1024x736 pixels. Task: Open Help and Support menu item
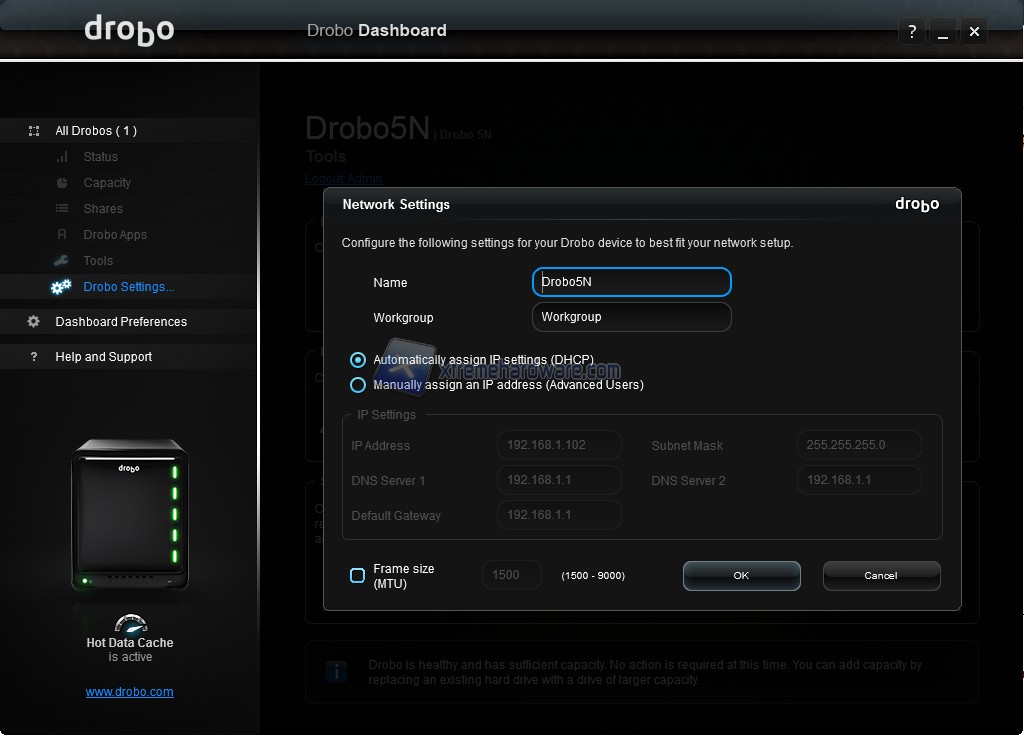pyautogui.click(x=104, y=357)
